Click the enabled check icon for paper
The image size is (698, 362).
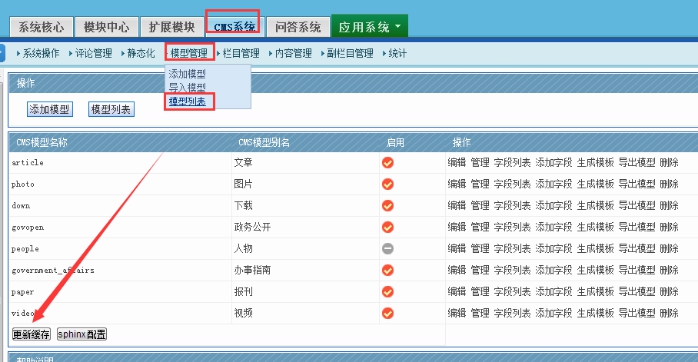388,292
